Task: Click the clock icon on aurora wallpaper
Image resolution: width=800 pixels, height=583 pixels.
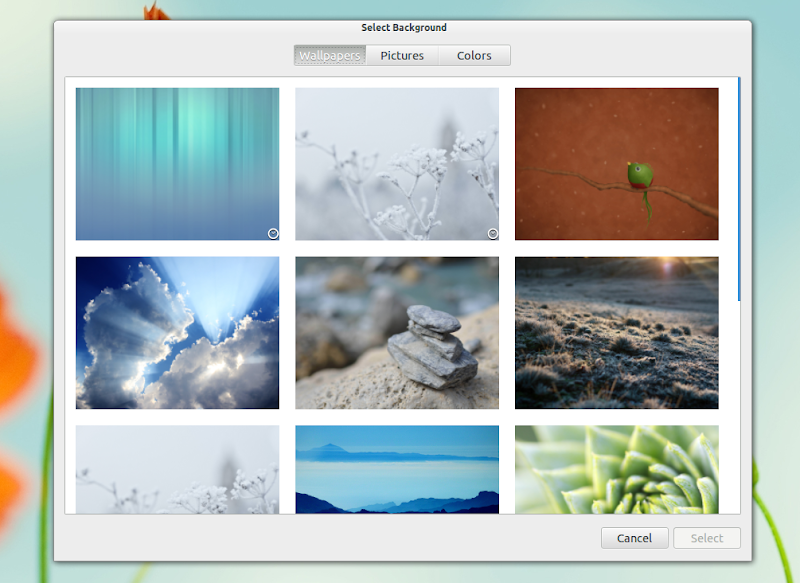Action: click(x=273, y=234)
